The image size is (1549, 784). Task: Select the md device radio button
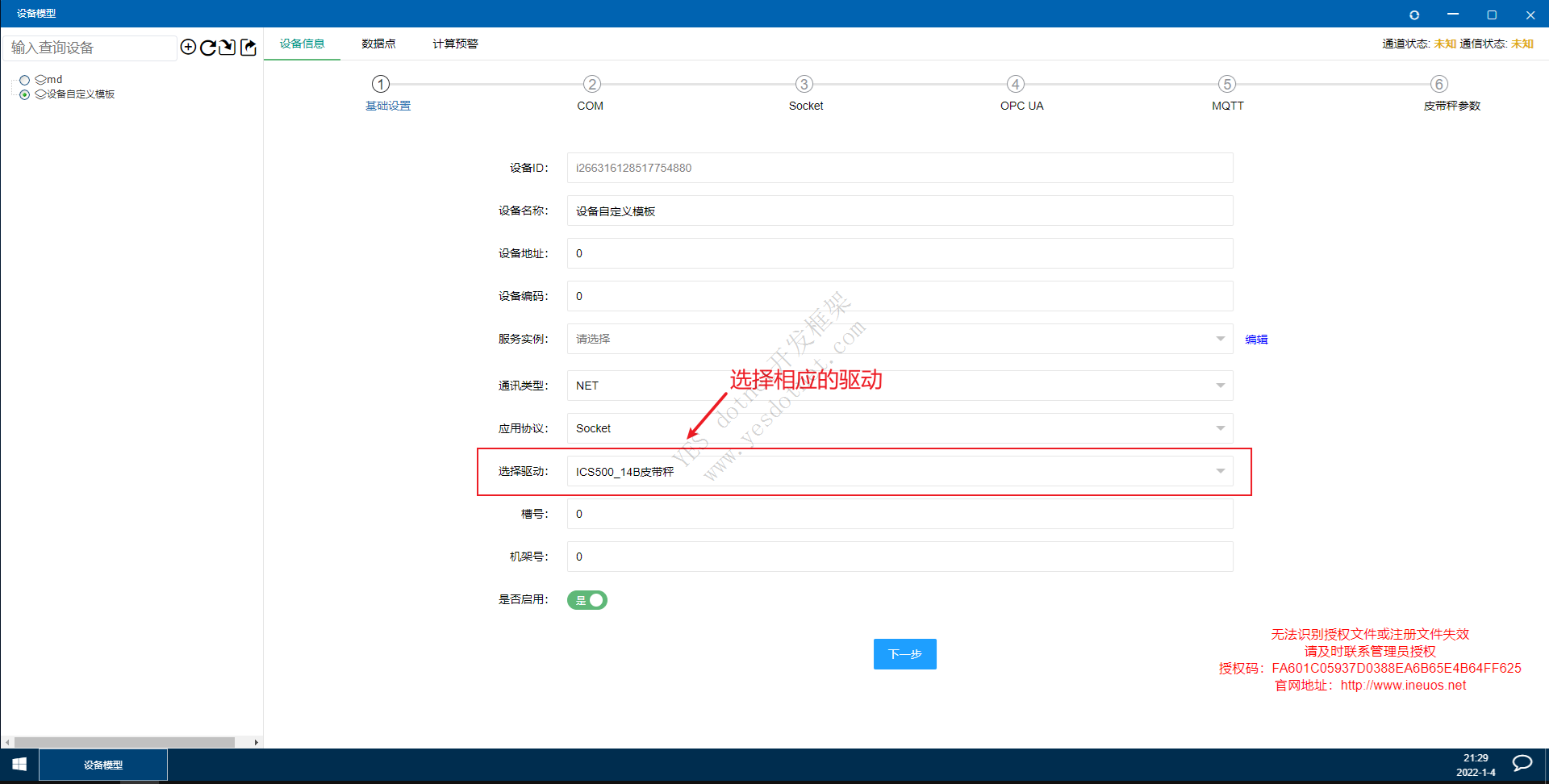coord(25,80)
